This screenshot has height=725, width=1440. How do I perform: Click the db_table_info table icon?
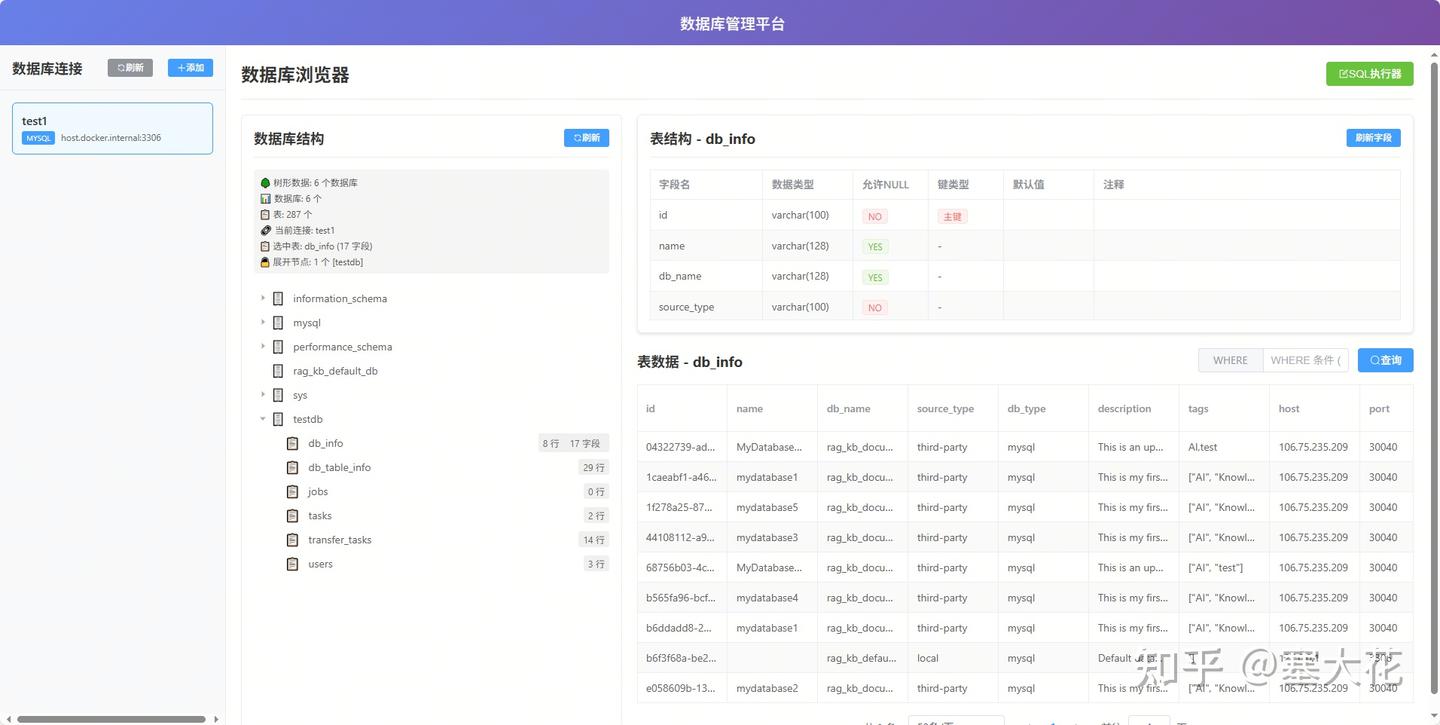coord(292,467)
